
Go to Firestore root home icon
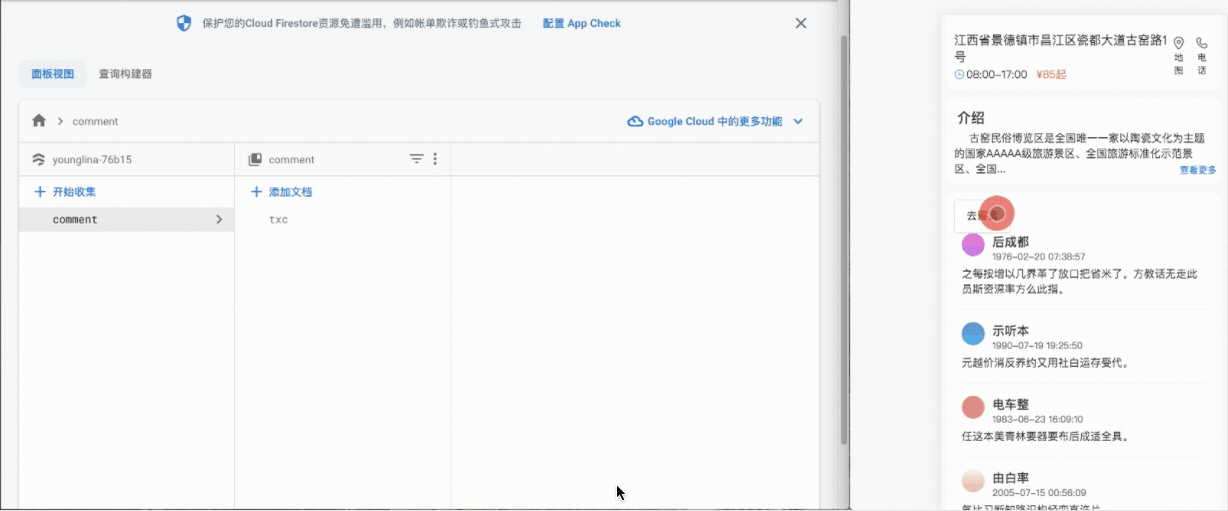tap(39, 121)
